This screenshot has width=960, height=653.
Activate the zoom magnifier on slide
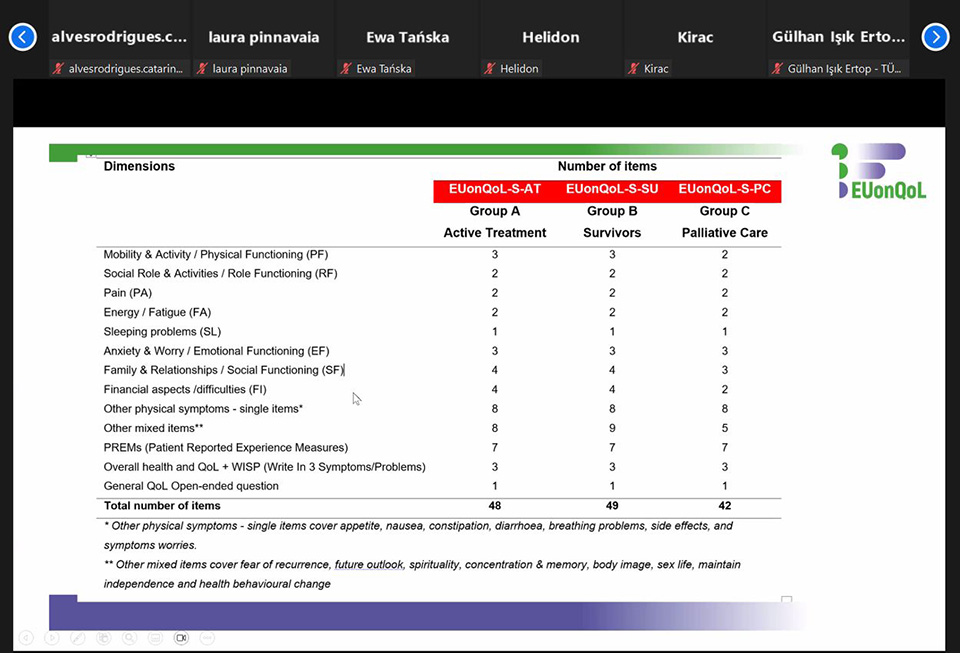point(130,638)
